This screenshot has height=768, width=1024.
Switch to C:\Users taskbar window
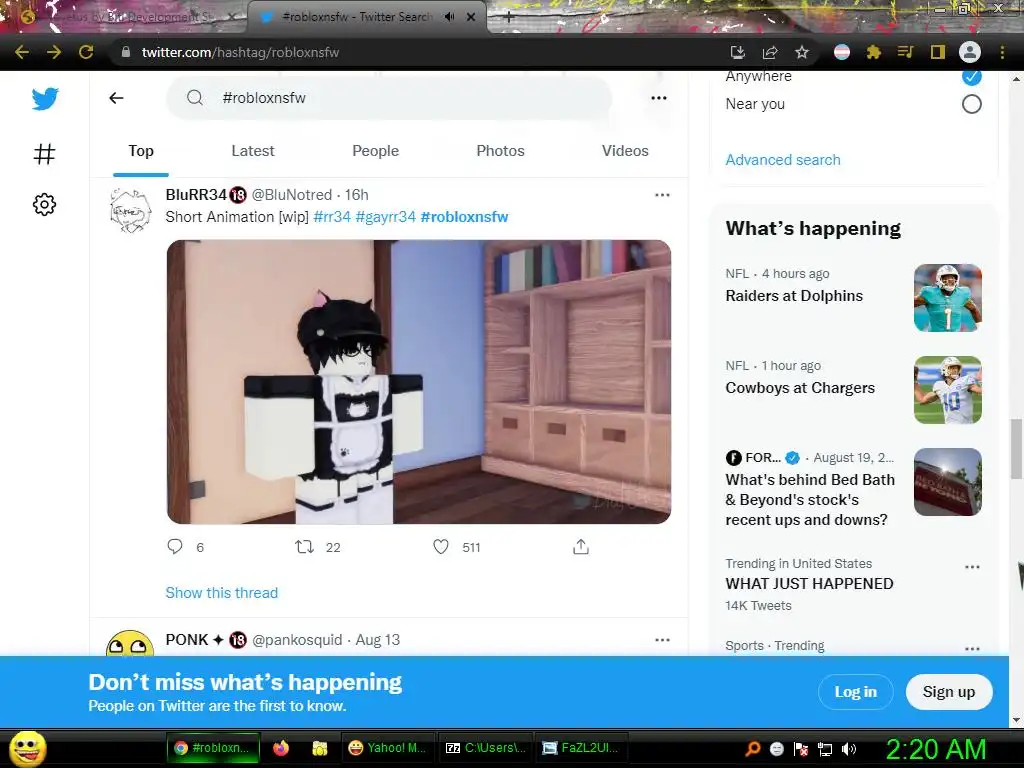pos(485,748)
